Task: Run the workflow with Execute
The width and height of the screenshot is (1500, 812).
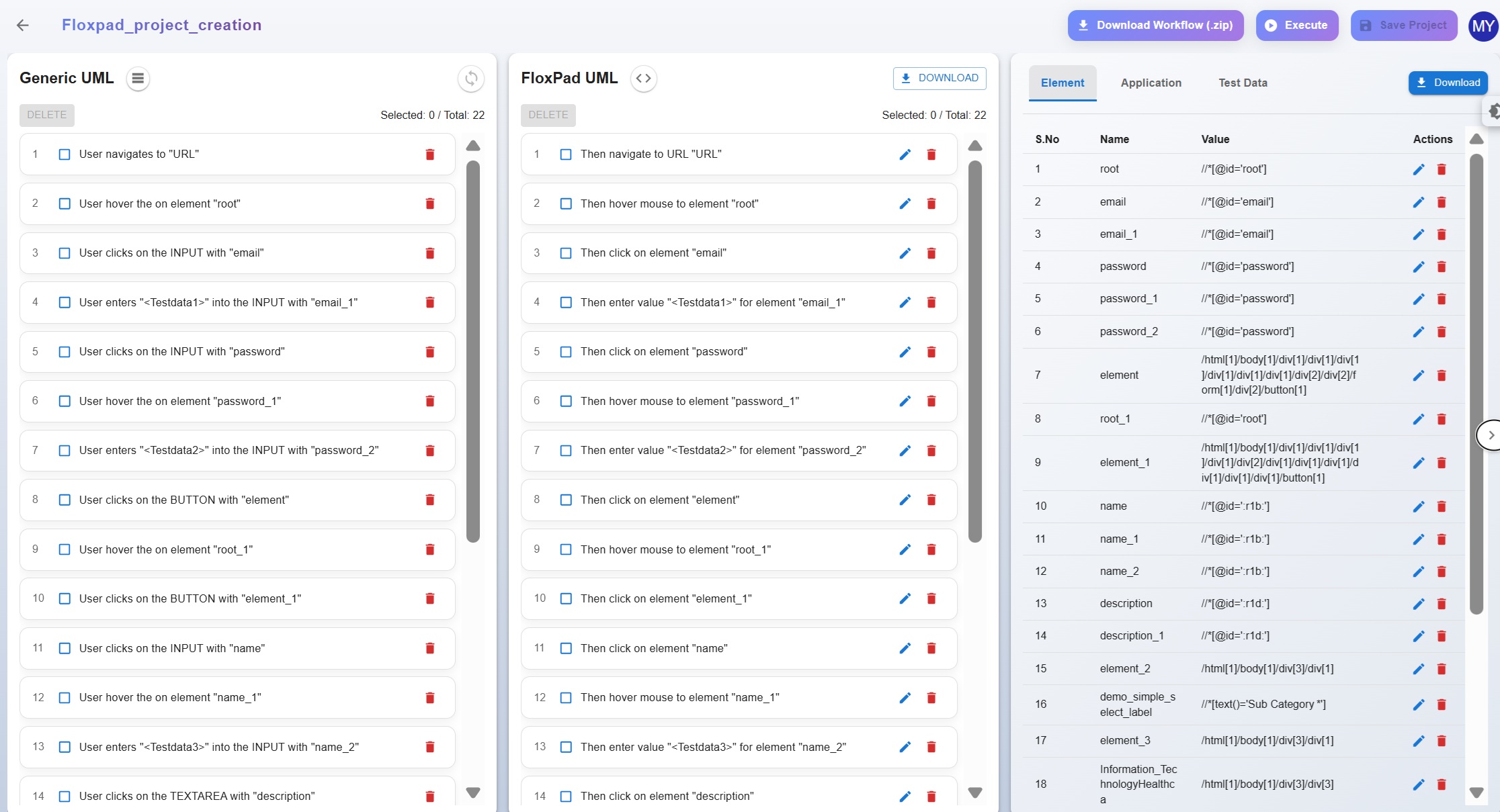Action: 1297,26
